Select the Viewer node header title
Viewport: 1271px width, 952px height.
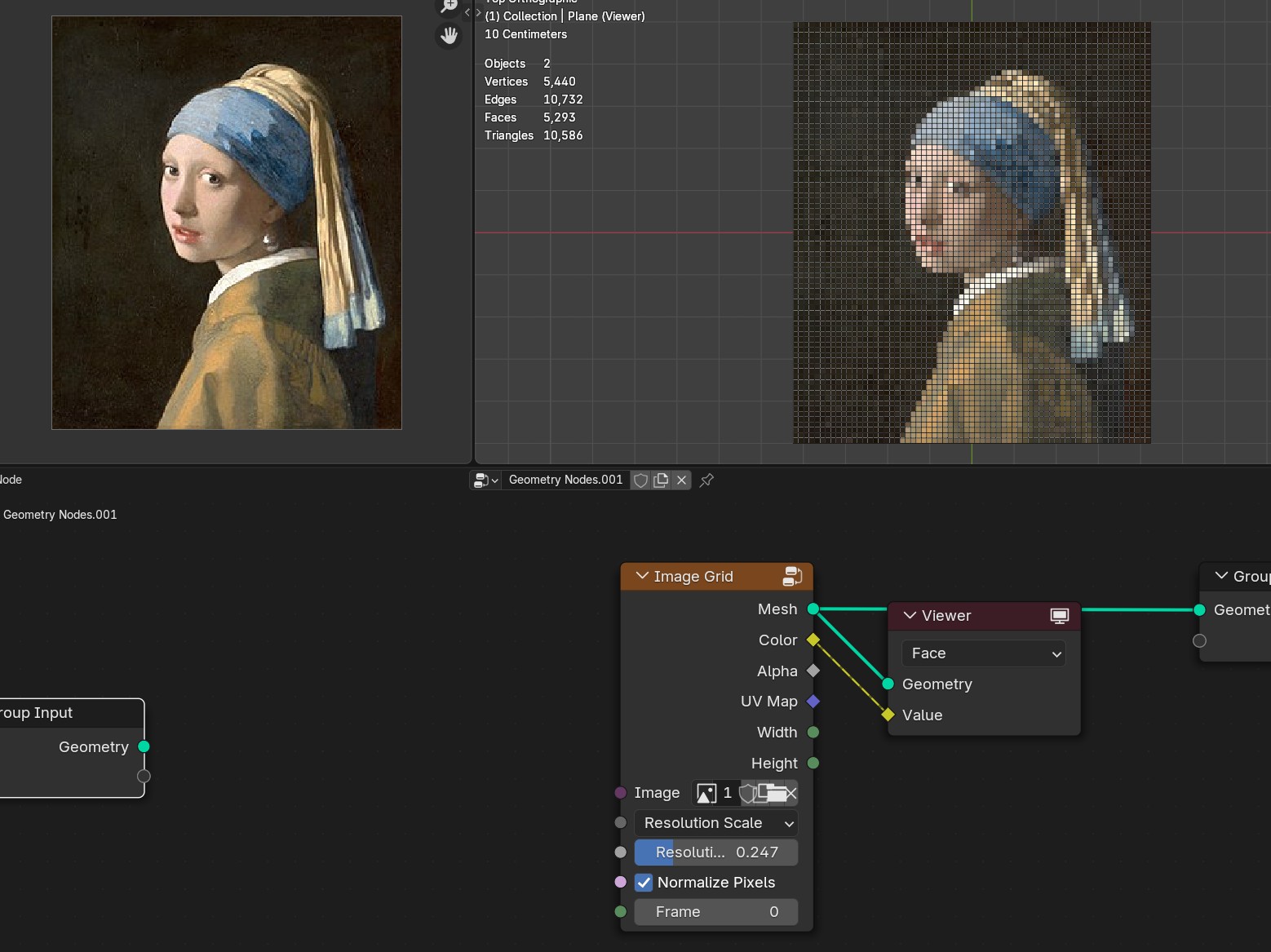coord(946,616)
